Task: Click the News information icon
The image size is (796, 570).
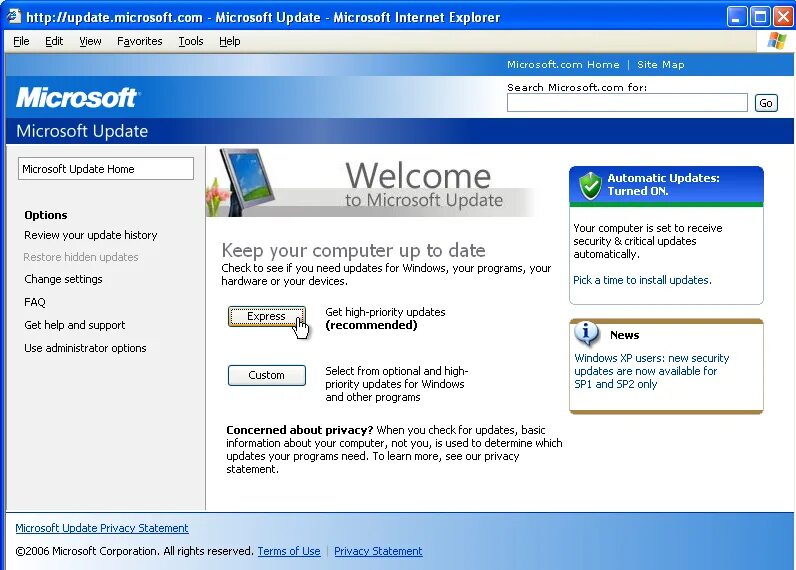Action: click(x=586, y=334)
